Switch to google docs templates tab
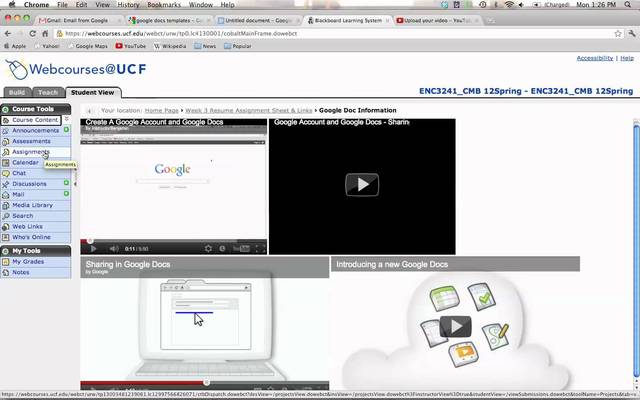Viewport: 640px width, 400px height. (x=168, y=20)
